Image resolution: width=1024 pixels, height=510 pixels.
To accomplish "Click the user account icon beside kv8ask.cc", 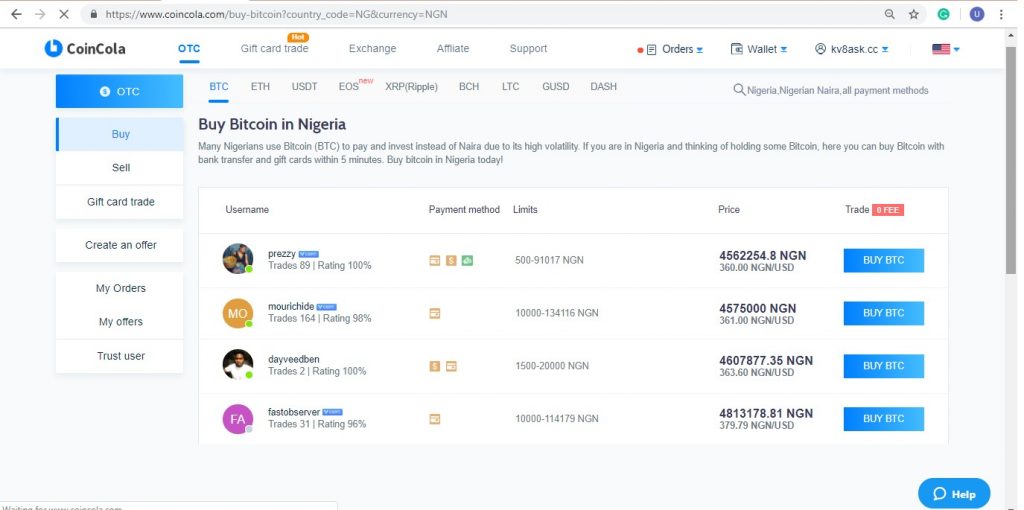I will pos(820,49).
